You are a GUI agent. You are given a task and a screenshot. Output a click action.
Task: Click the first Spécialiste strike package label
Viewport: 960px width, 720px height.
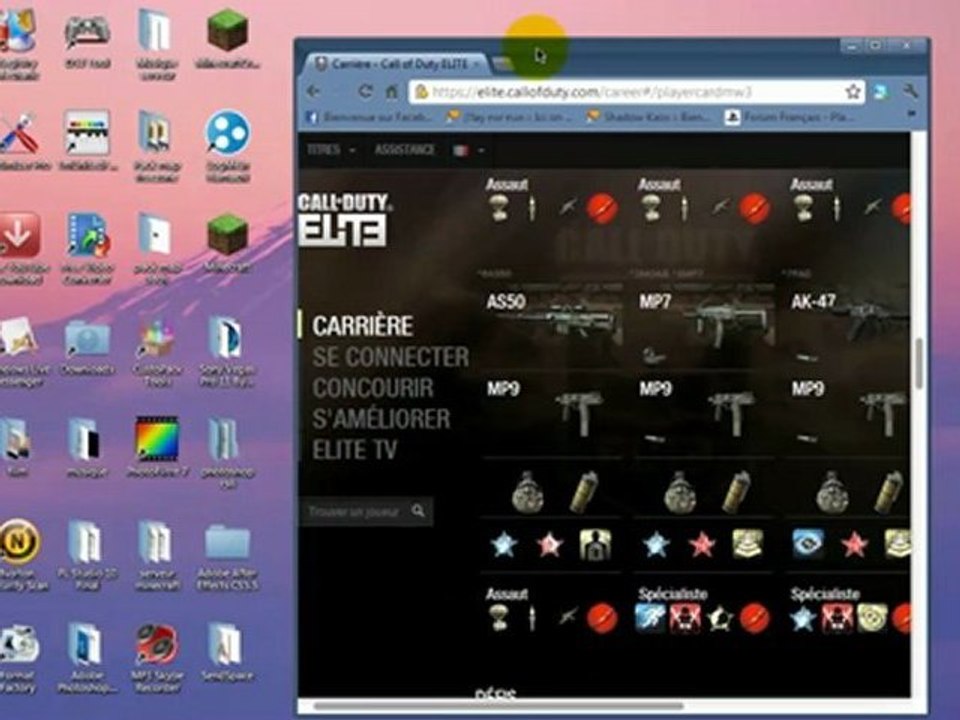point(672,594)
